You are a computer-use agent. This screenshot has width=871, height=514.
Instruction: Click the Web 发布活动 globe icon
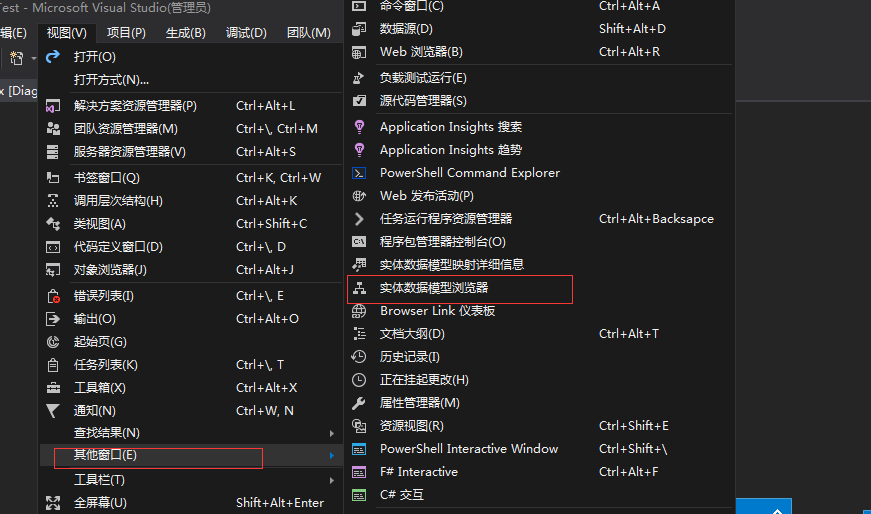[x=359, y=196]
